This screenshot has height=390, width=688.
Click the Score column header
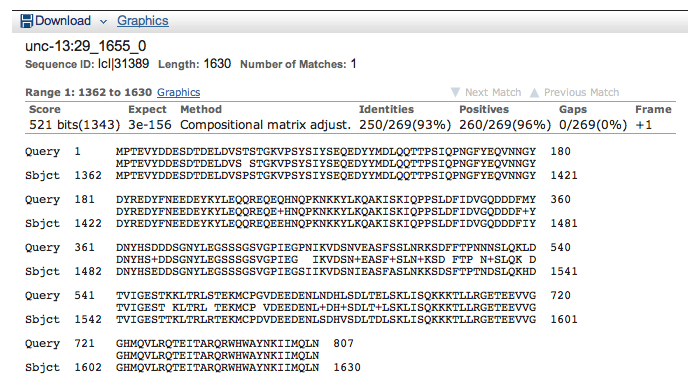coord(45,109)
